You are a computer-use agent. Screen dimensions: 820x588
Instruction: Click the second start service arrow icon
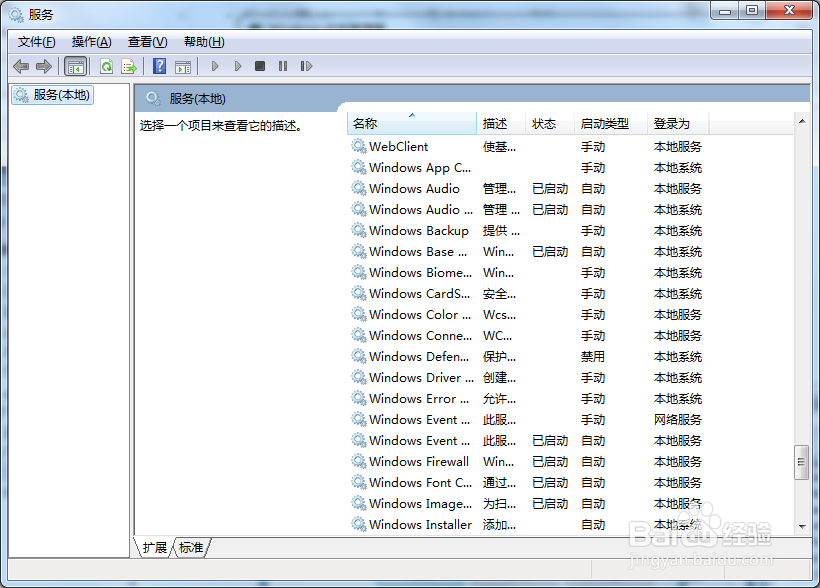pyautogui.click(x=238, y=66)
